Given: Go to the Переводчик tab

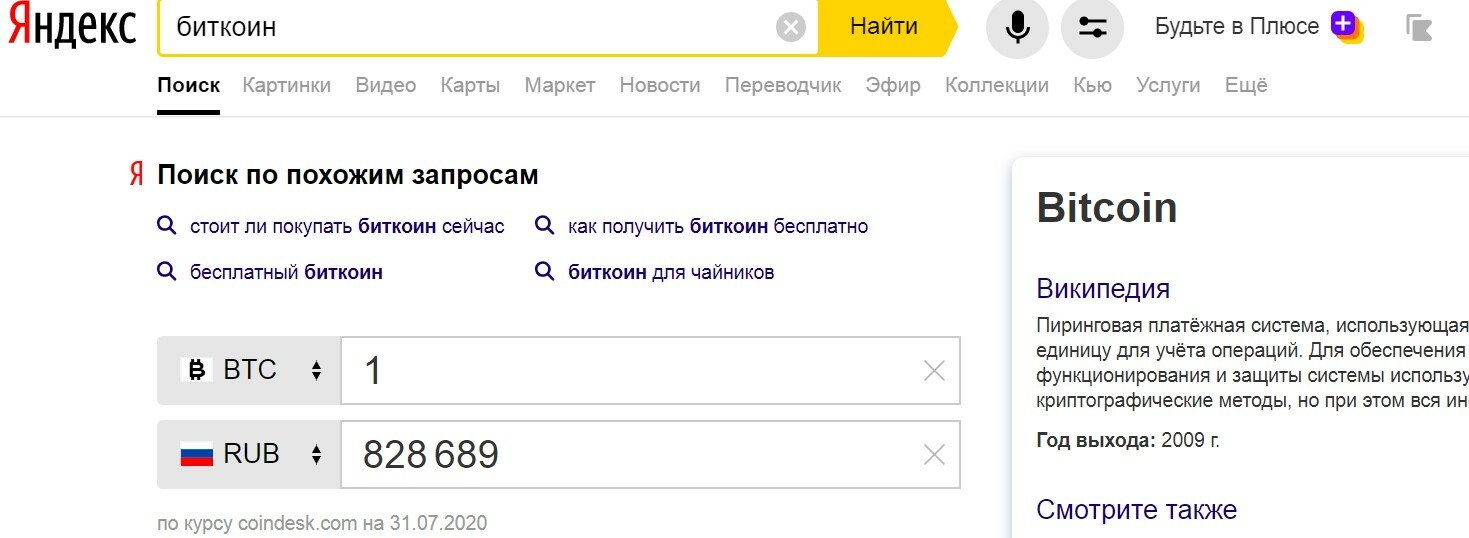Looking at the screenshot, I should tap(783, 86).
